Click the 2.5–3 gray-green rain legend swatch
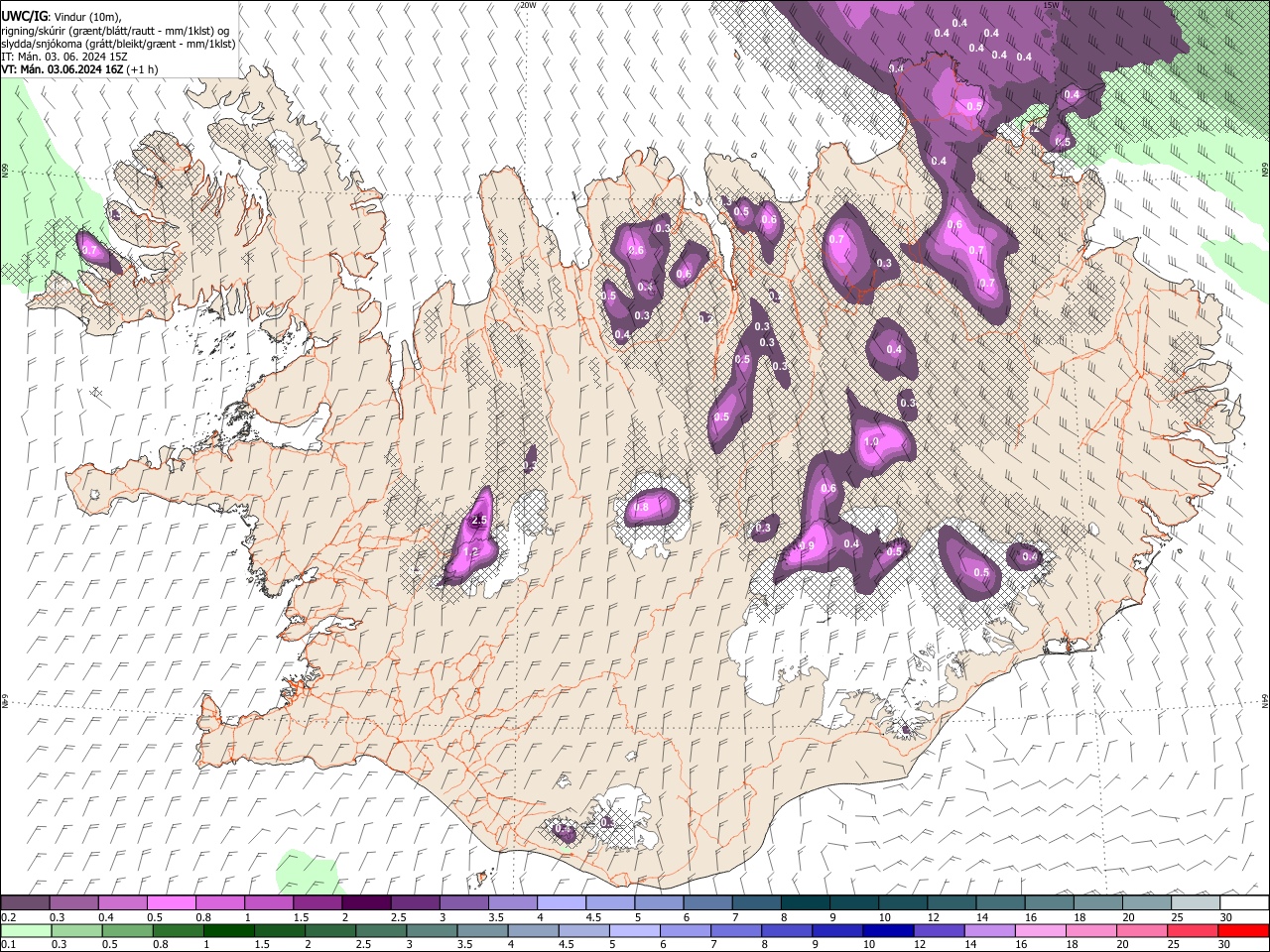Image resolution: width=1270 pixels, height=952 pixels. click(x=382, y=930)
